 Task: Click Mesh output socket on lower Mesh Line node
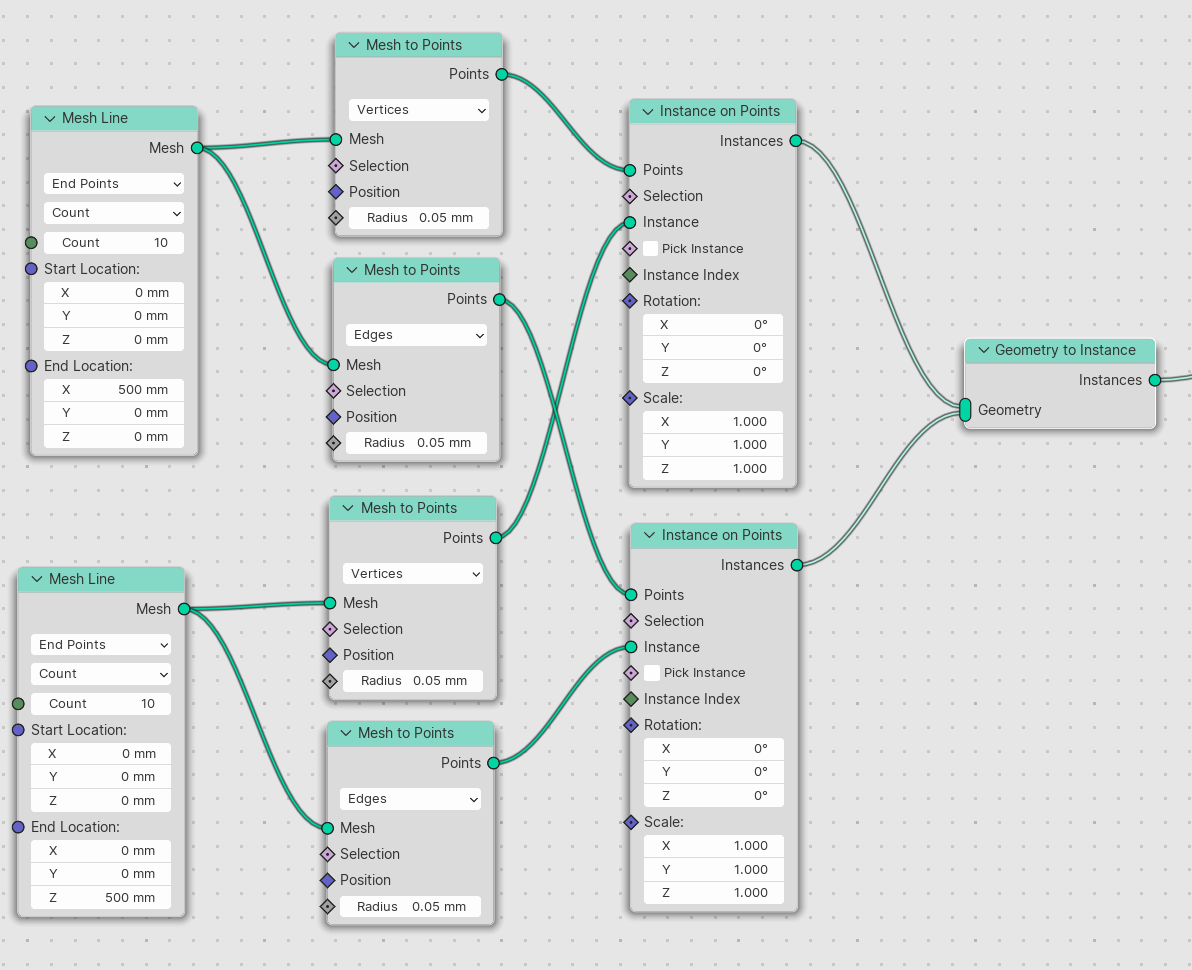point(184,609)
